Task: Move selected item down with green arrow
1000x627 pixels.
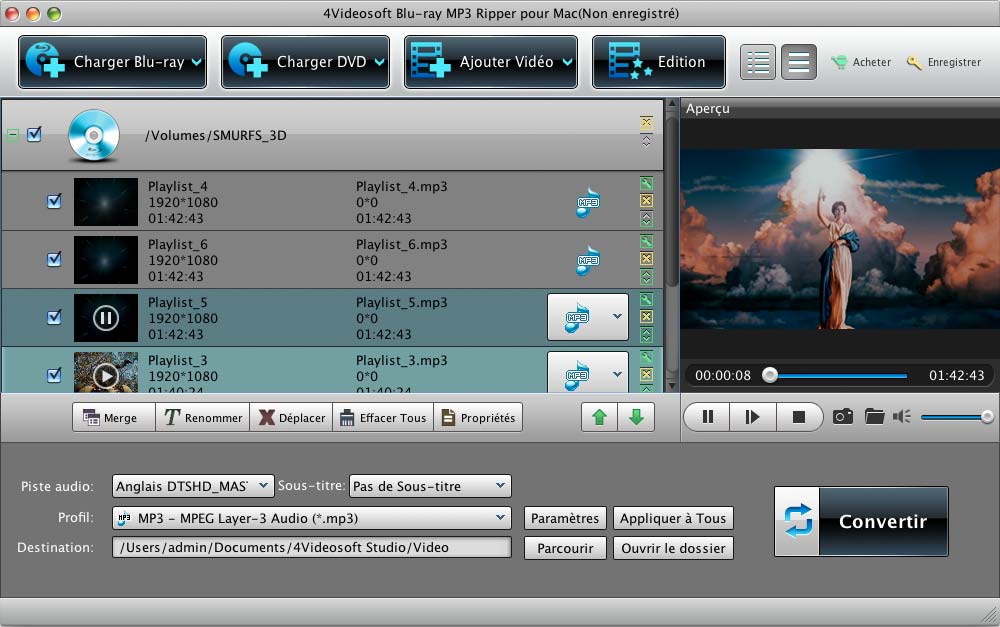Action: click(x=636, y=417)
